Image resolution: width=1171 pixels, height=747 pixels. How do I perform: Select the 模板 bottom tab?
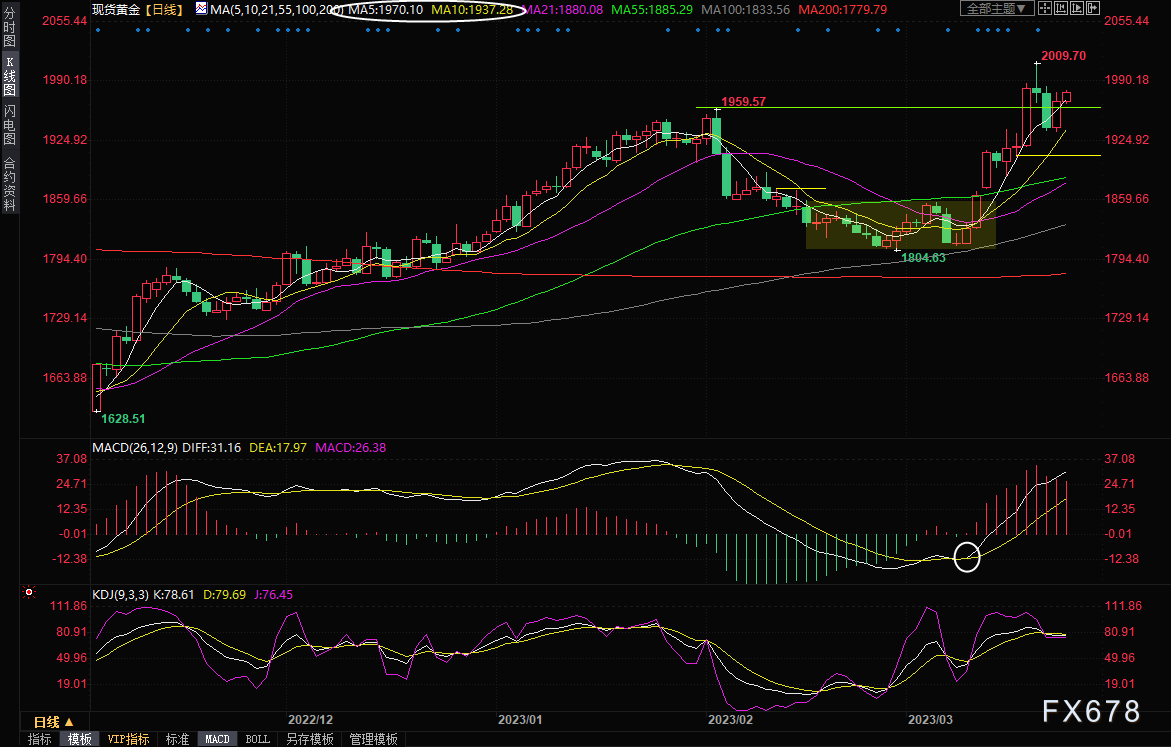click(x=79, y=739)
